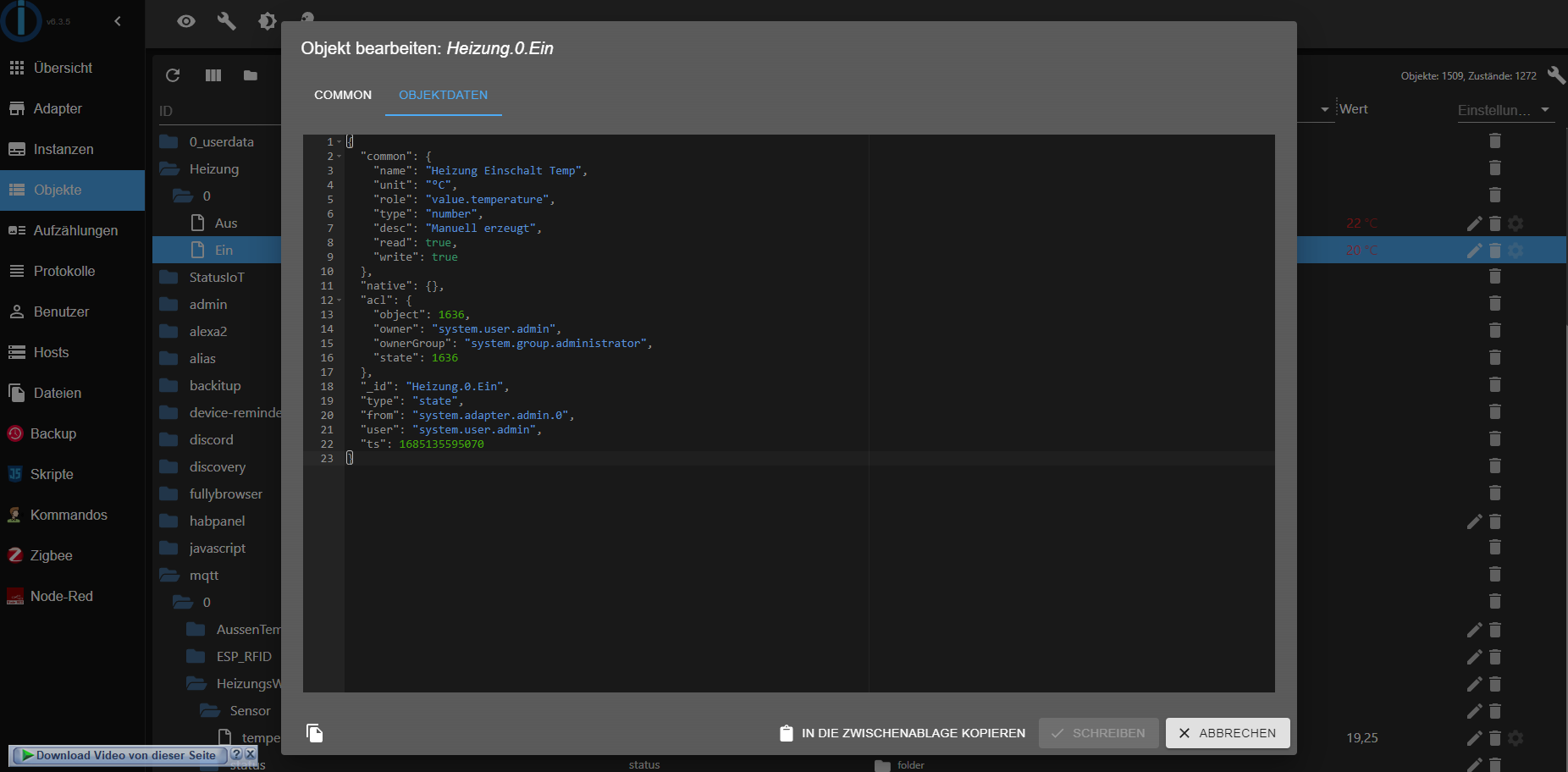Select the StatusIoT folder in tree
Screen dimensions: 1568x772
[217, 278]
